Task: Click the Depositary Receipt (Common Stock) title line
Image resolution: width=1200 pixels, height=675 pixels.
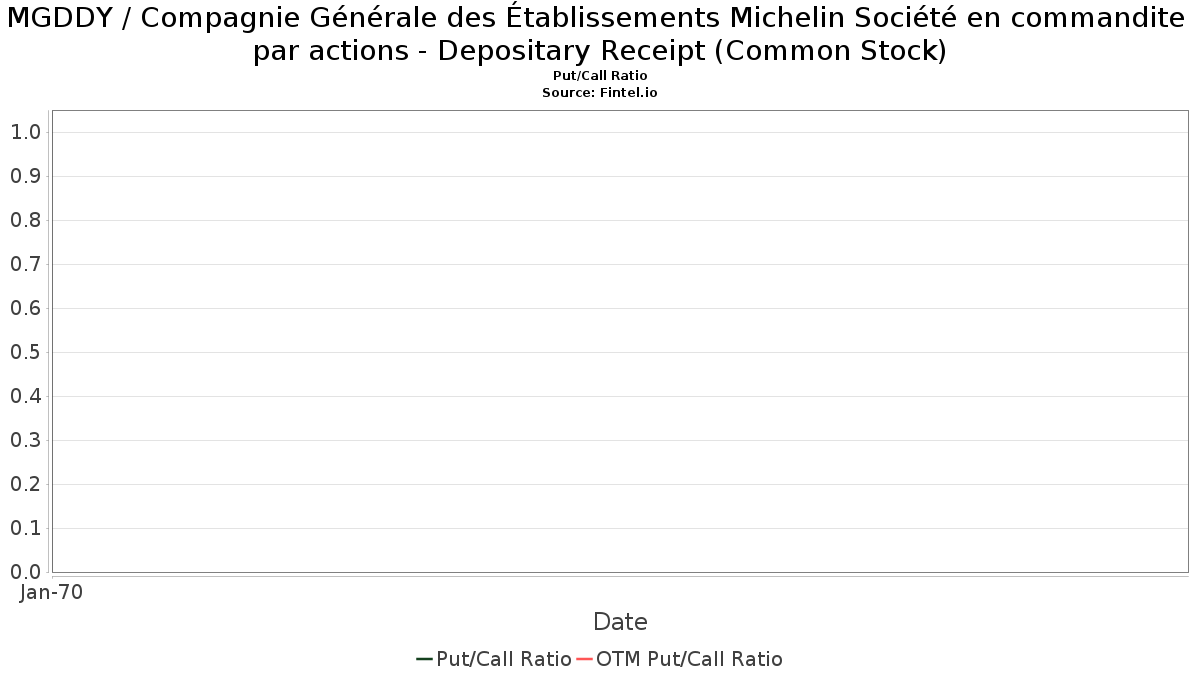Action: coord(600,52)
